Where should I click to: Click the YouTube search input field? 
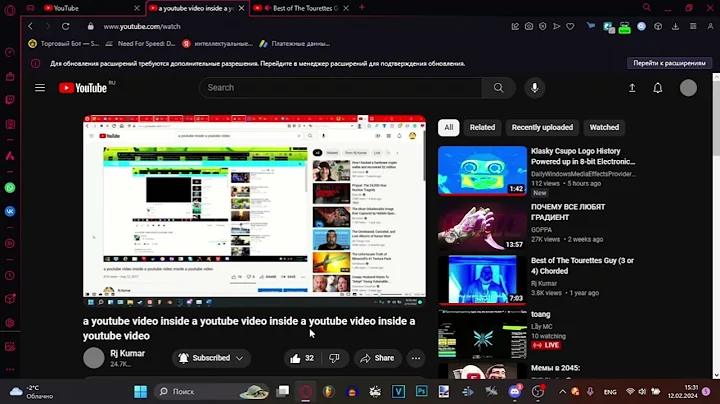341,88
